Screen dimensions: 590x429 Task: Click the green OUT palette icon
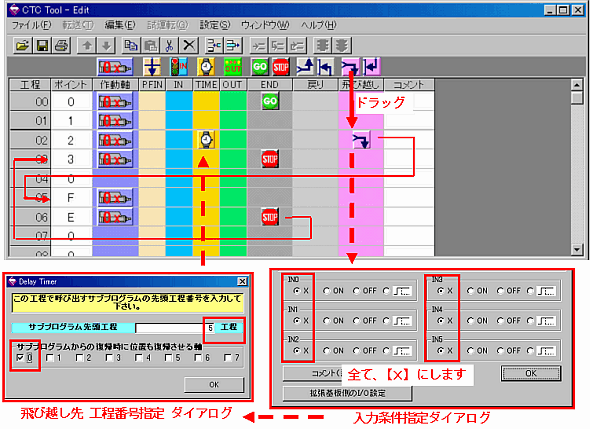(x=233, y=67)
